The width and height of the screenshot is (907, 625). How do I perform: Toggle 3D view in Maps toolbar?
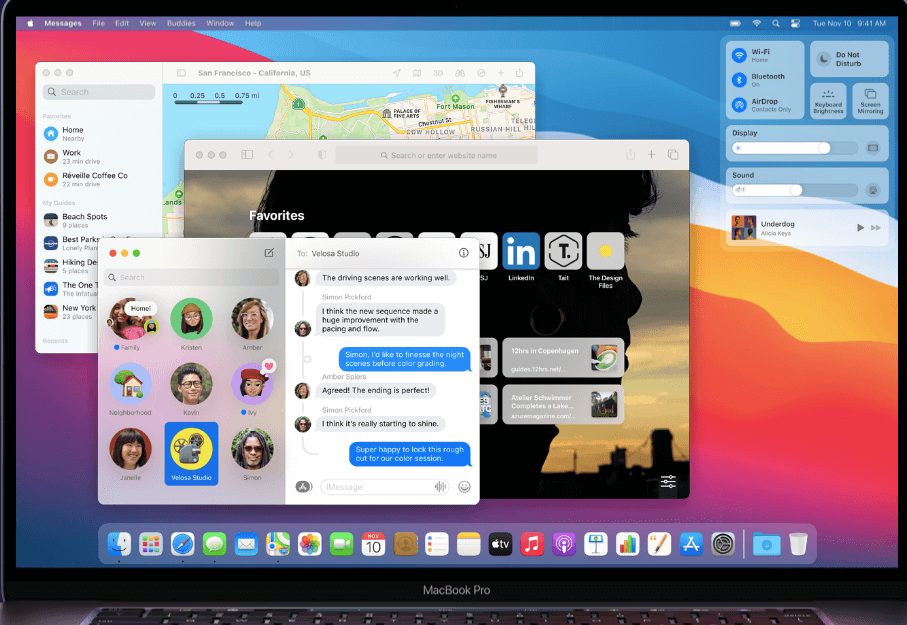pos(438,73)
